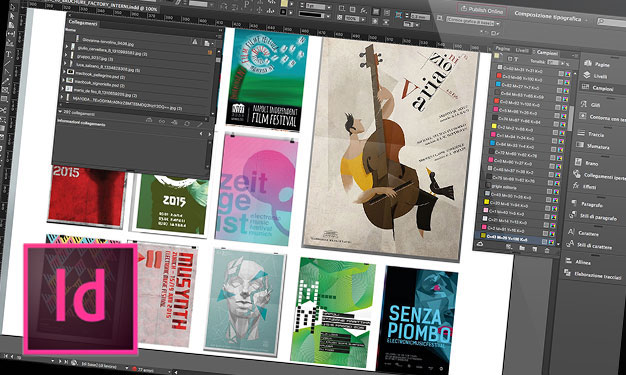Show previous link info arrow

coord(201,133)
